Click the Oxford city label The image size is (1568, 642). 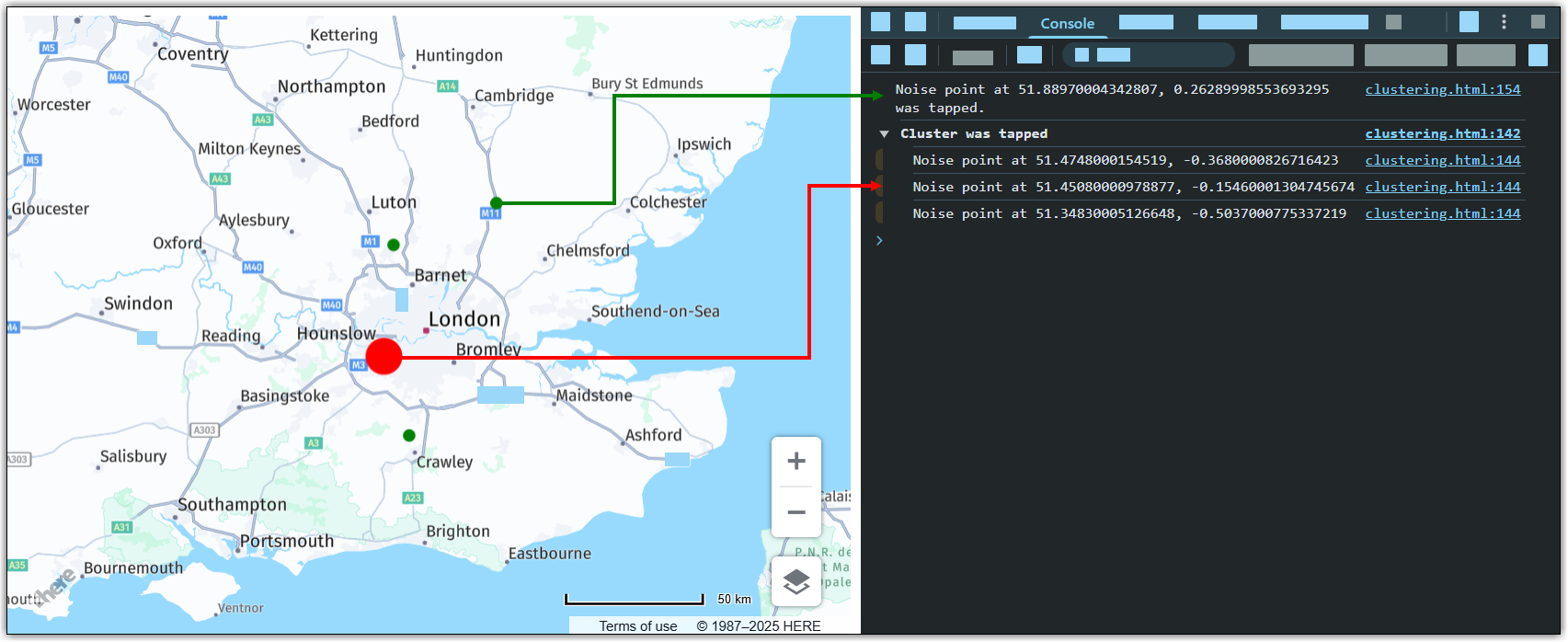click(177, 243)
